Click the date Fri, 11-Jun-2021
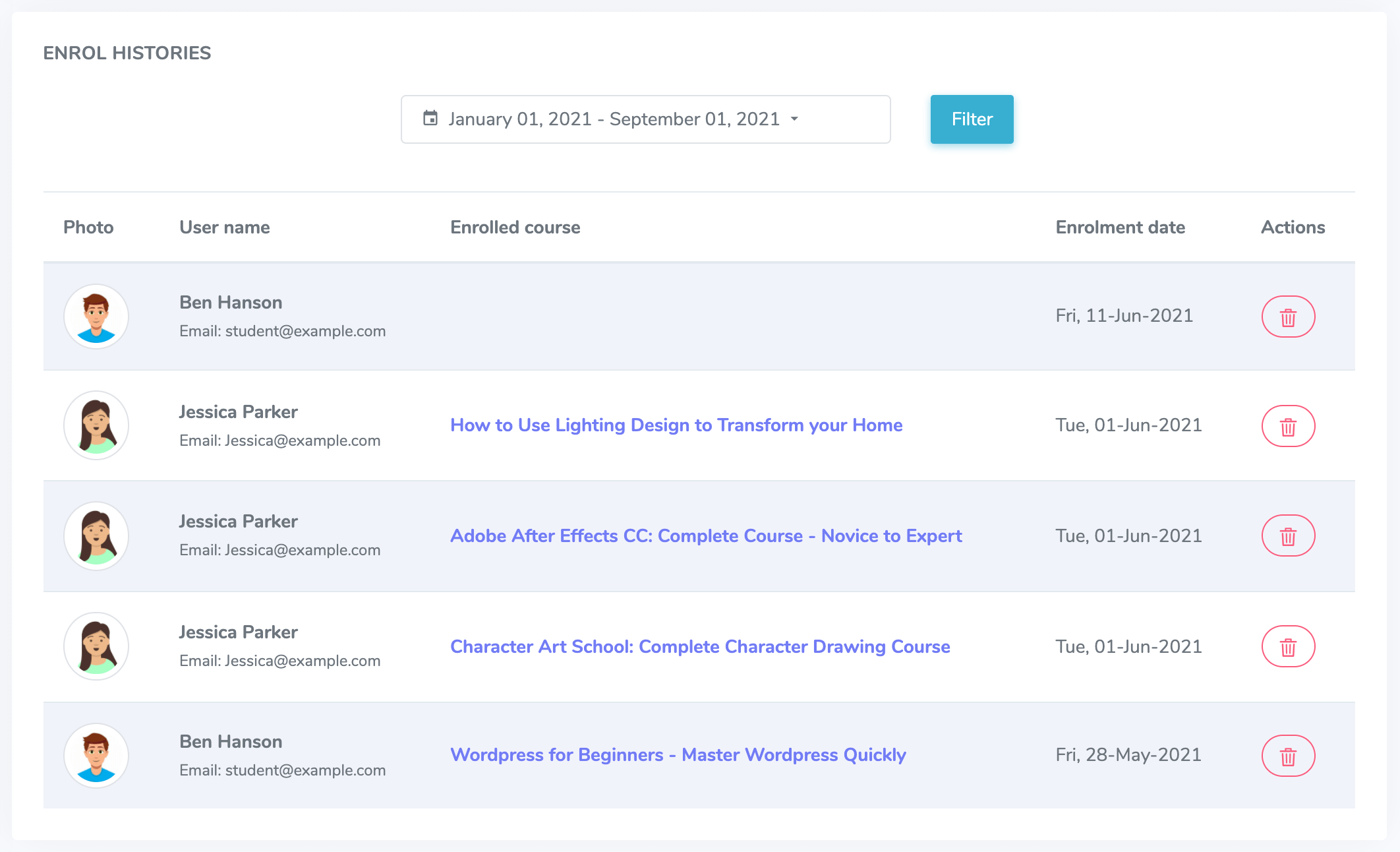 [1124, 316]
